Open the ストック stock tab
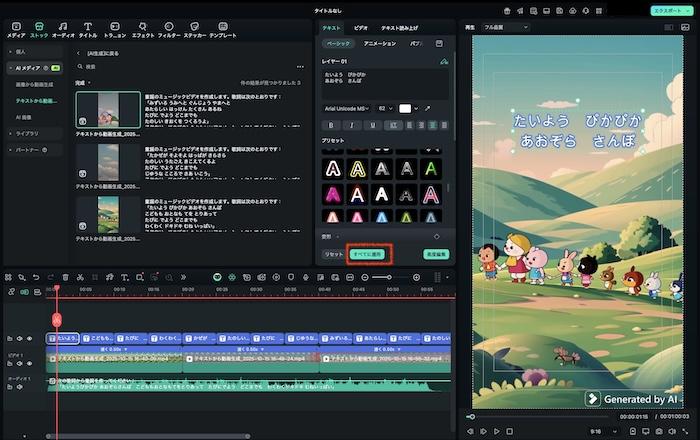 (x=39, y=30)
